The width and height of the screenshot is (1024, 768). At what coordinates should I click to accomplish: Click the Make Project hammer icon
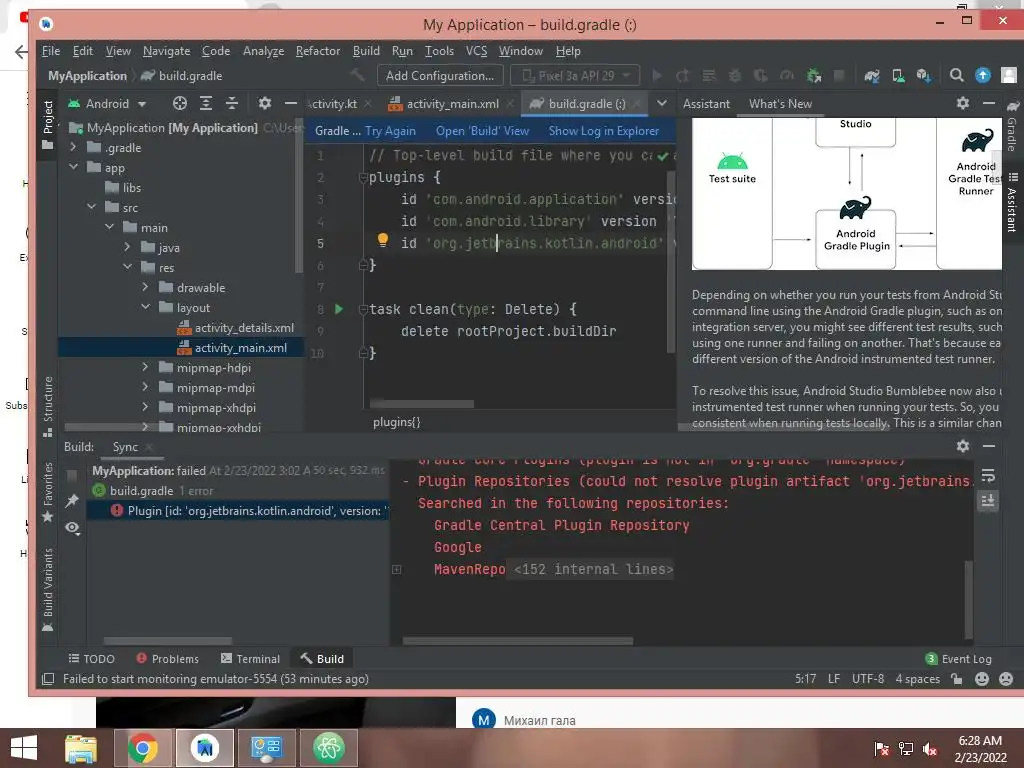tap(357, 76)
